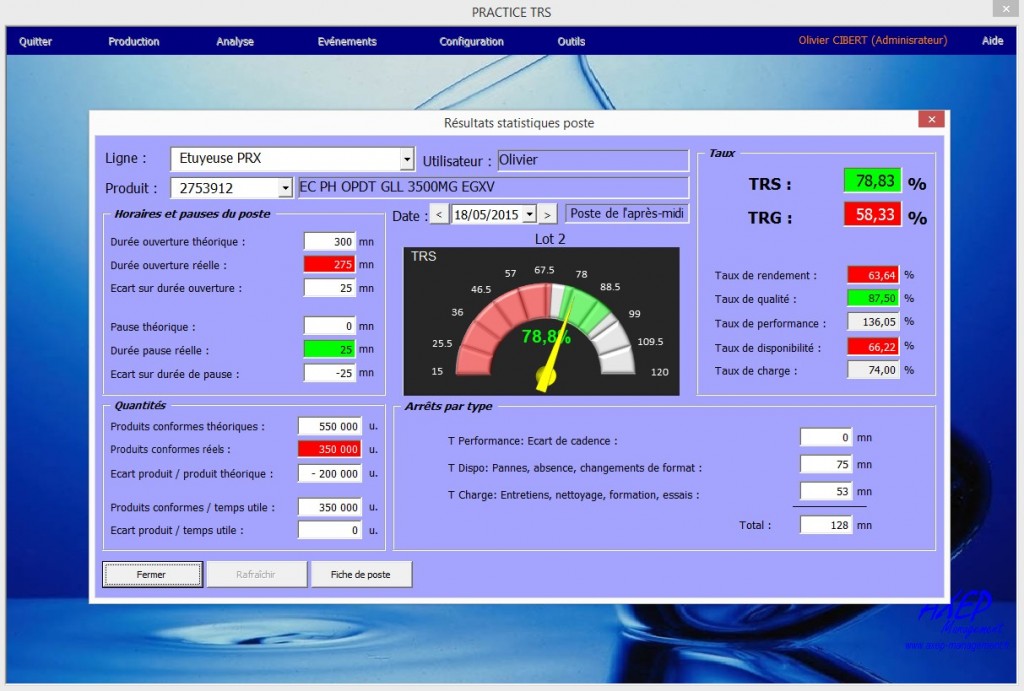Click the Ecart produit / temps utile field
Viewport: 1024px width, 691px height.
click(x=330, y=530)
